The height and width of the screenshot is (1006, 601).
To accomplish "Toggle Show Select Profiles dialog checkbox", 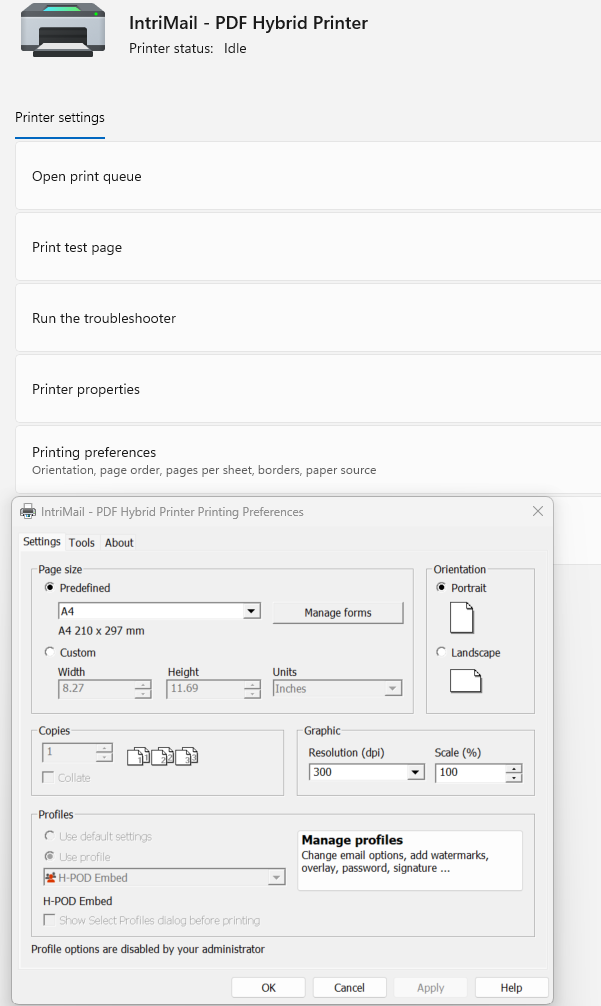I will (49, 919).
